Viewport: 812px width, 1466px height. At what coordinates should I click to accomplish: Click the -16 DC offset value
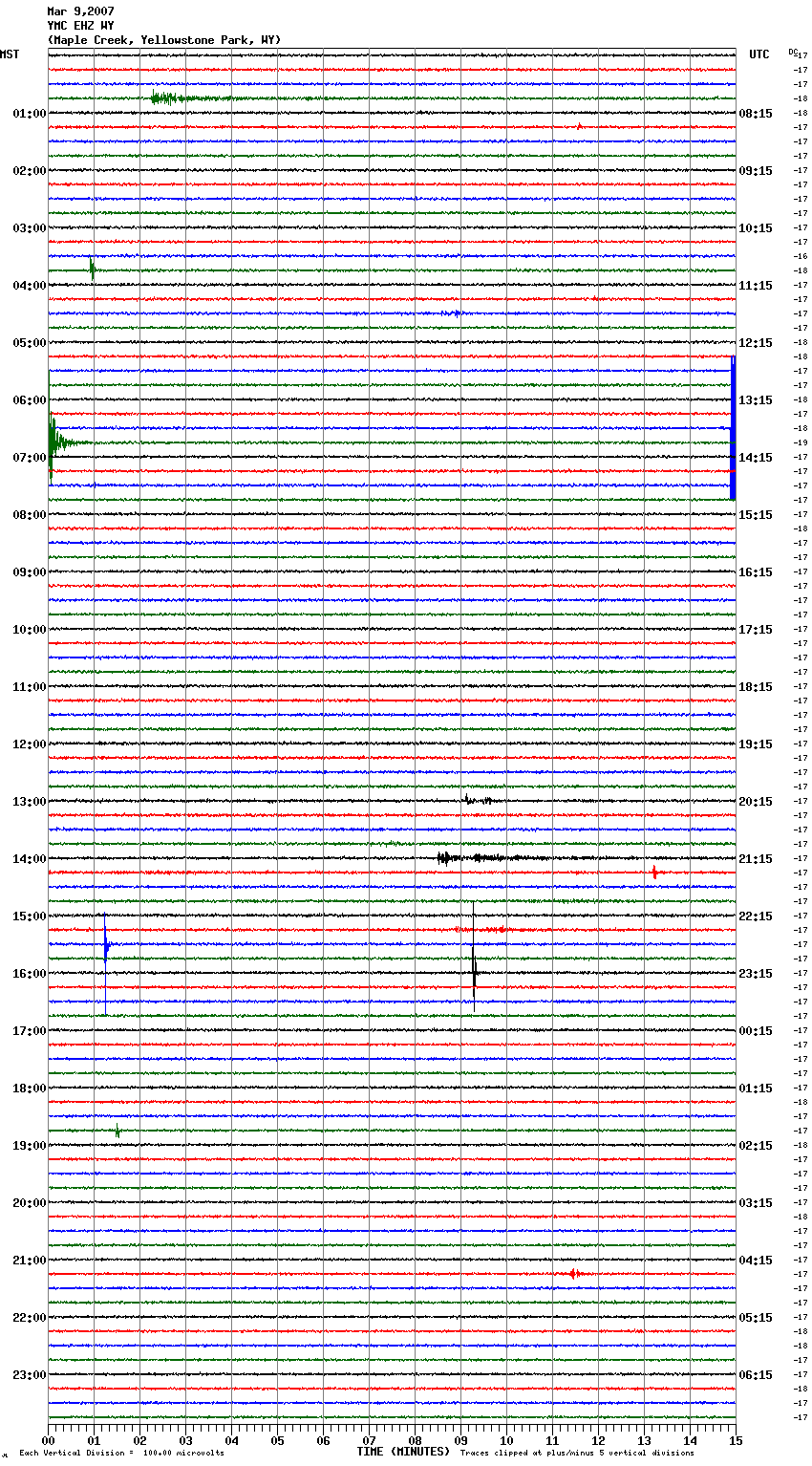click(x=801, y=257)
